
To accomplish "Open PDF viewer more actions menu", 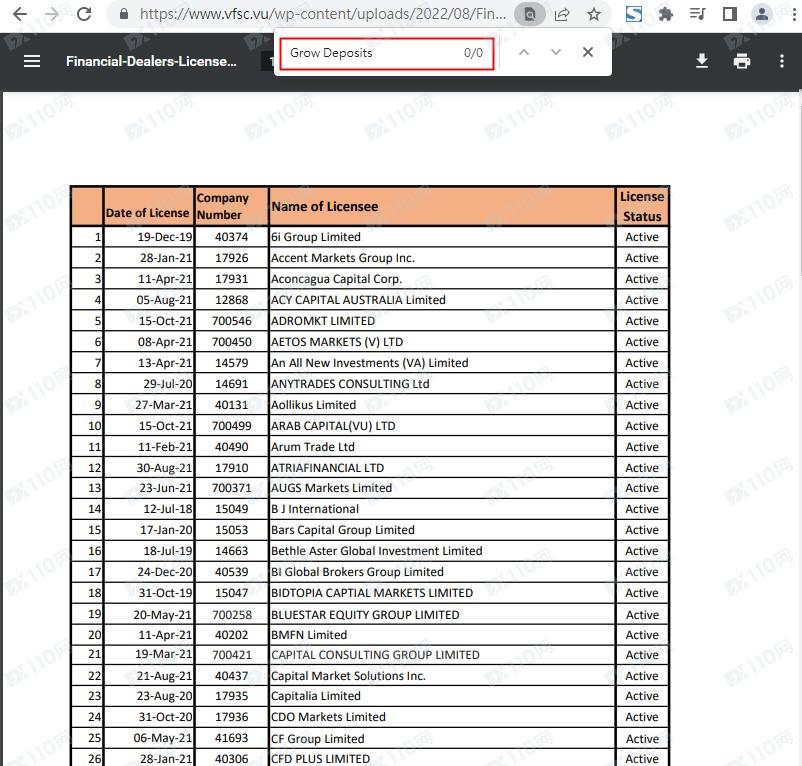I will tap(781, 61).
